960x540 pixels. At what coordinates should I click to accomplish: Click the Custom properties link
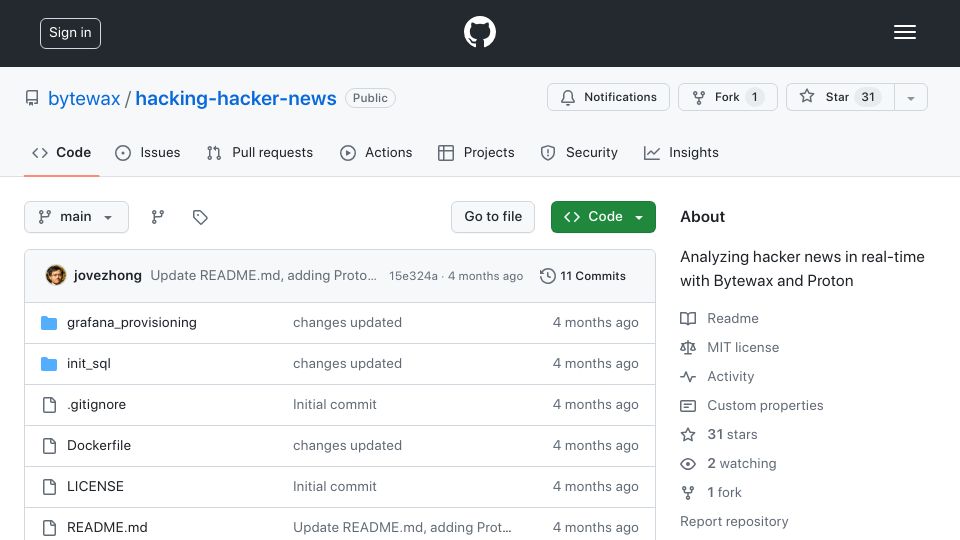coord(765,405)
